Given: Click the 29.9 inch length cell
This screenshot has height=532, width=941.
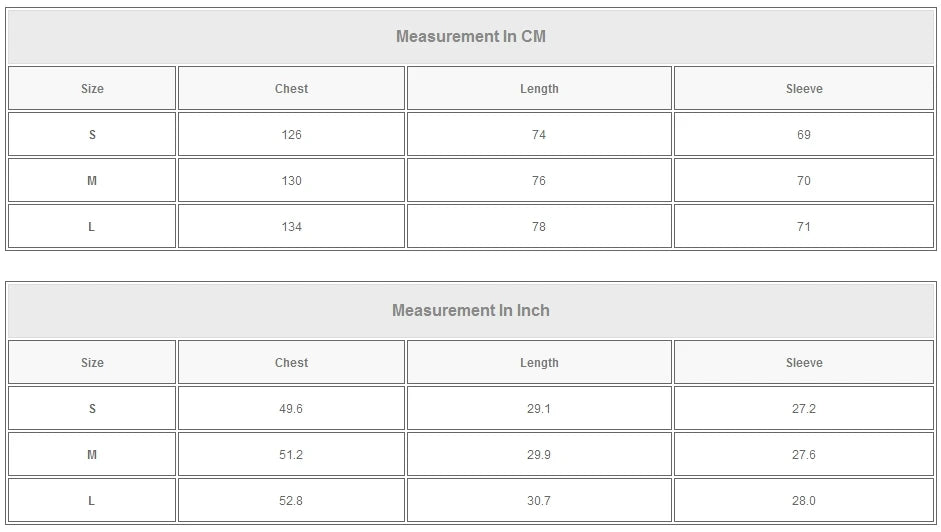Looking at the screenshot, I should (539, 455).
